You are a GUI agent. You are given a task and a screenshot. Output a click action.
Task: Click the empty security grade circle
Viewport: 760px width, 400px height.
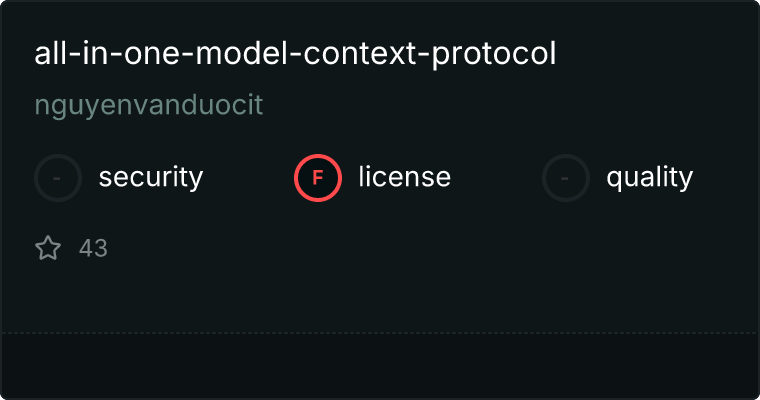coord(58,178)
